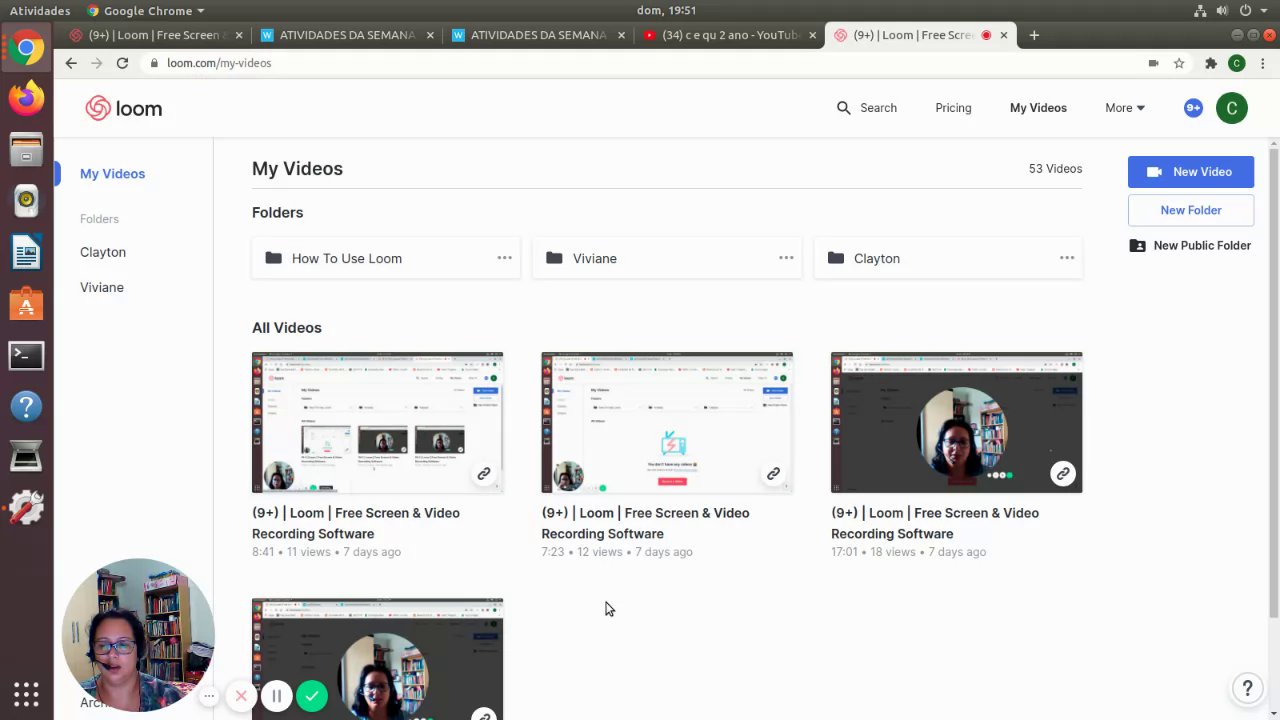1280x720 pixels.
Task: Click the camera icon in the address bar
Action: click(x=1153, y=63)
